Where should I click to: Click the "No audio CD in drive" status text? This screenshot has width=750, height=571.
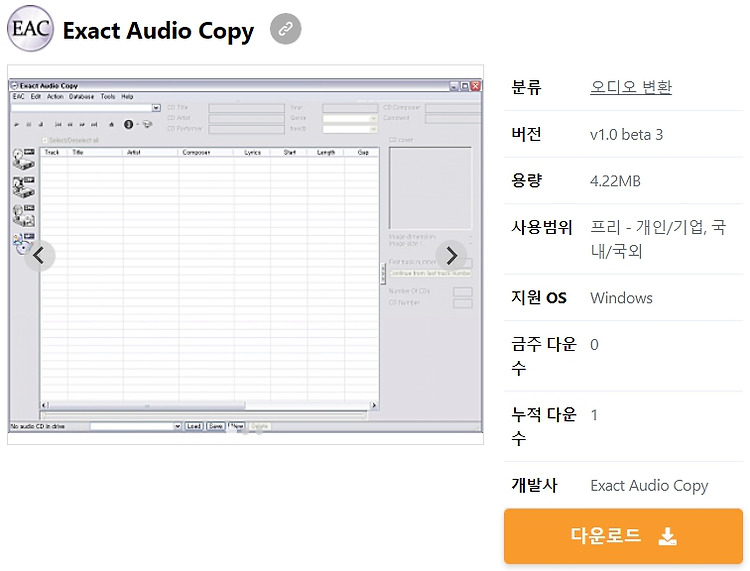[38, 426]
